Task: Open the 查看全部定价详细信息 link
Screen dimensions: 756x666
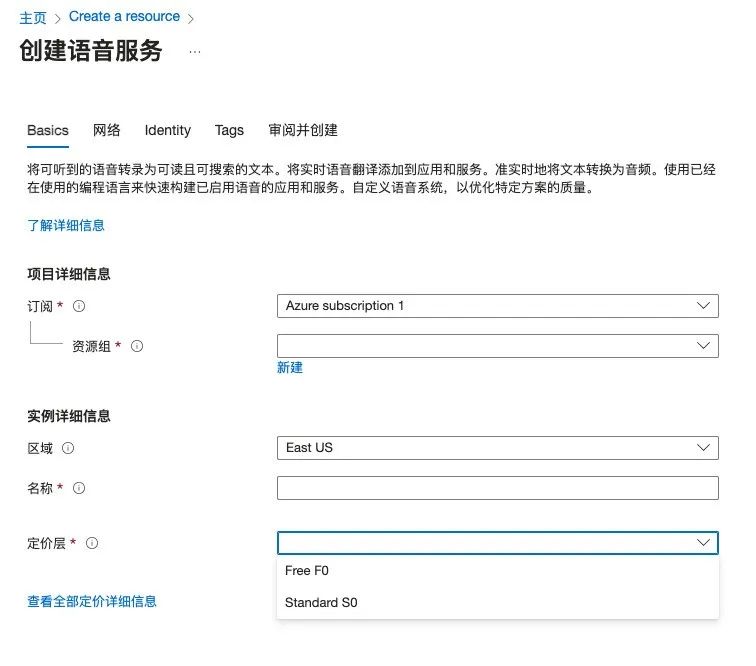Action: (x=92, y=601)
